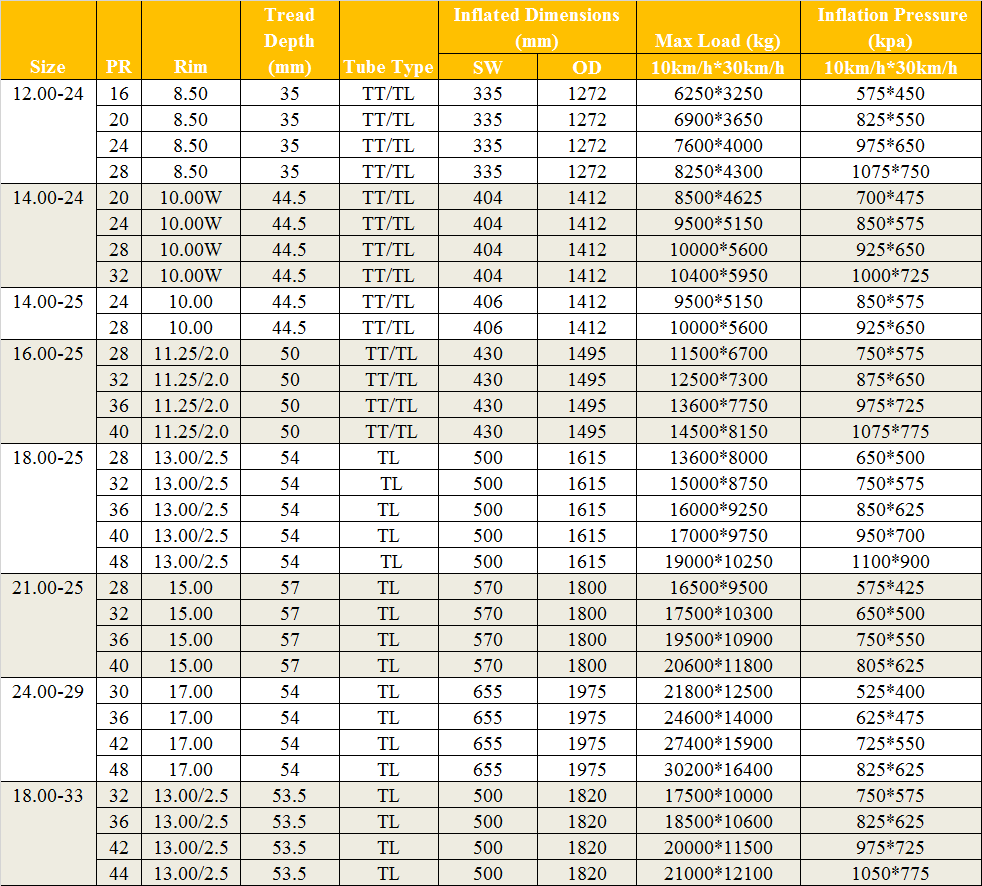Select the 16.00-25 size cell

click(x=48, y=353)
